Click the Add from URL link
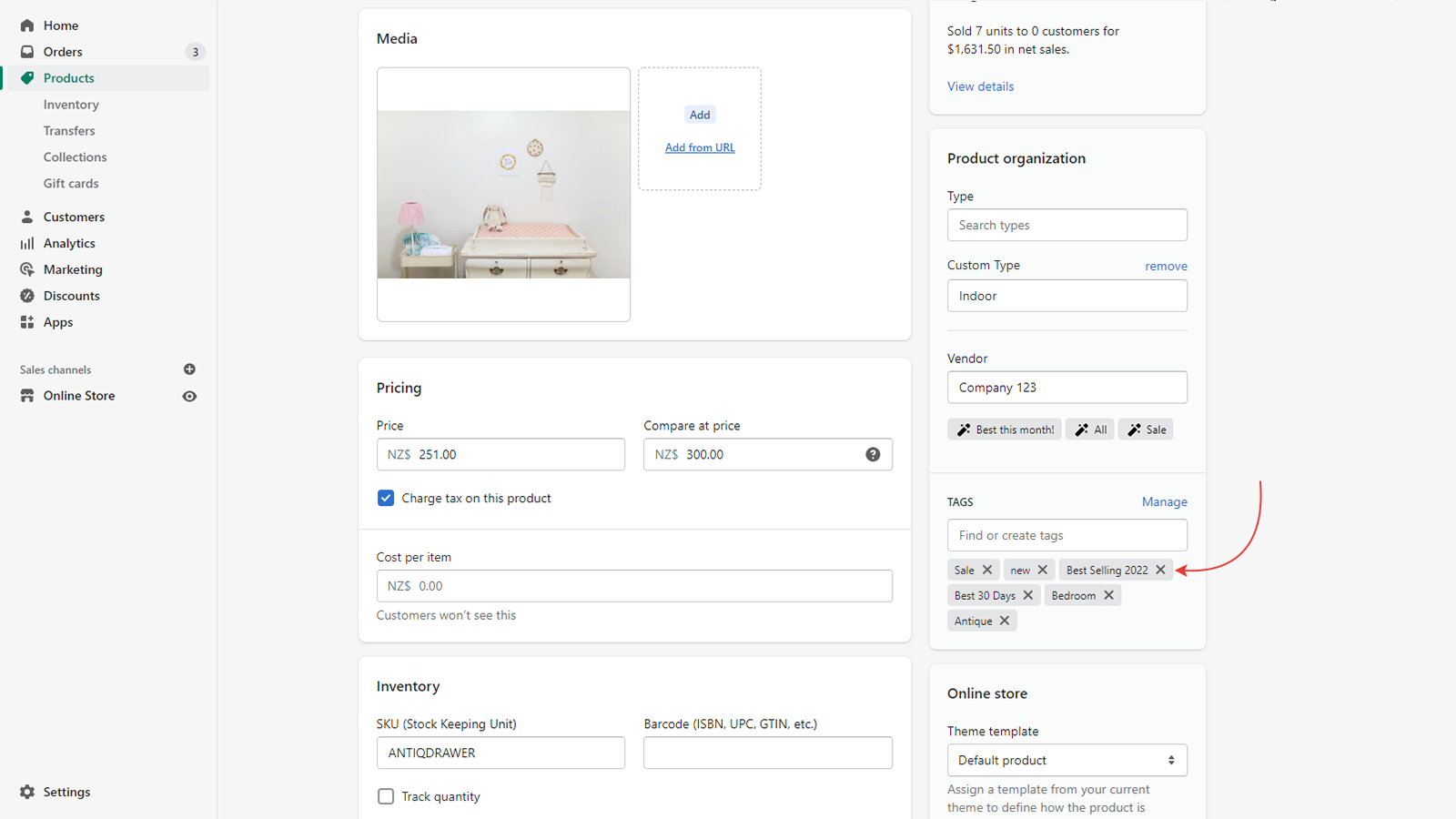This screenshot has width=1456, height=819. (x=699, y=147)
